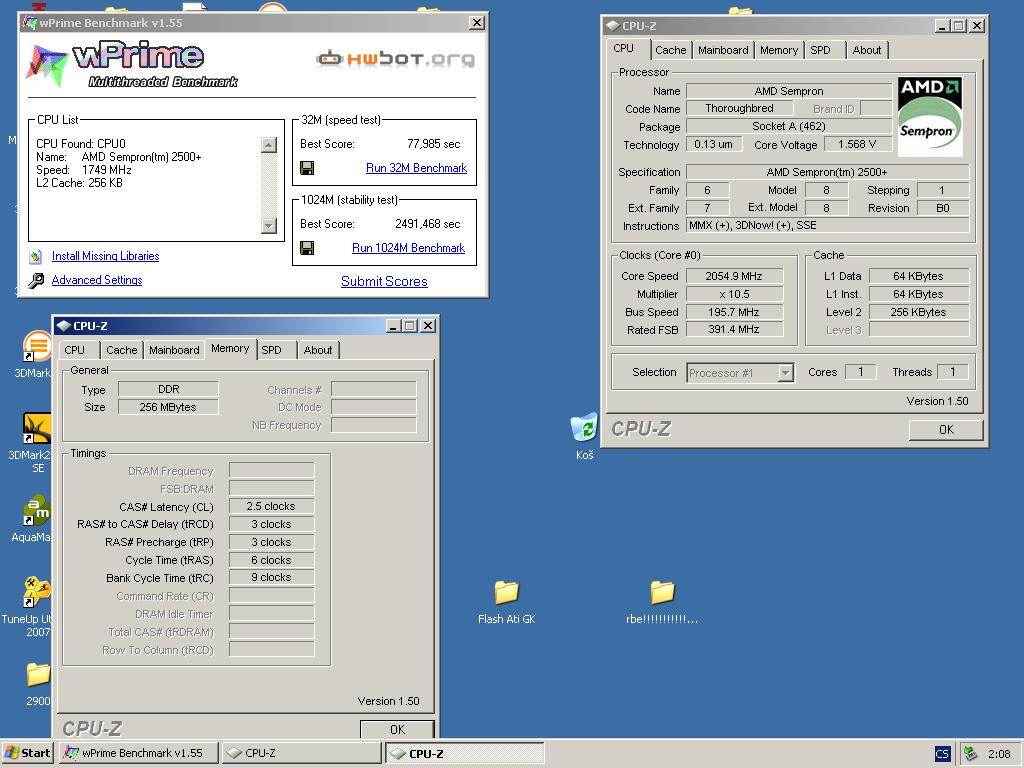Click the save icon for the 1024M score
The height and width of the screenshot is (768, 1024).
pos(307,248)
